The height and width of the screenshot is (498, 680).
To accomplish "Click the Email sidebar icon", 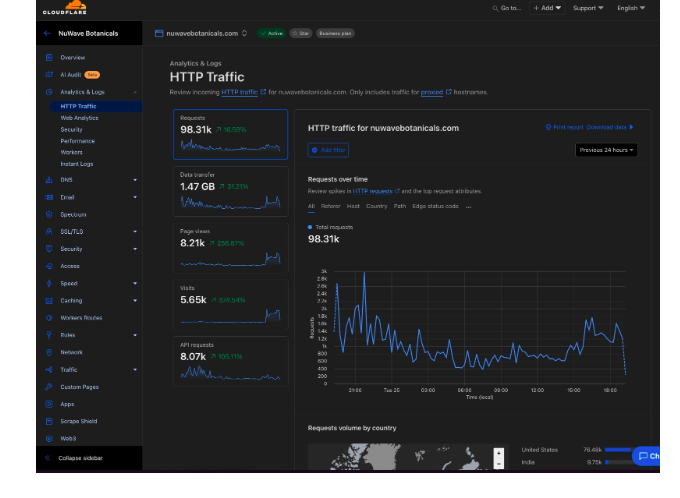I will tap(49, 197).
